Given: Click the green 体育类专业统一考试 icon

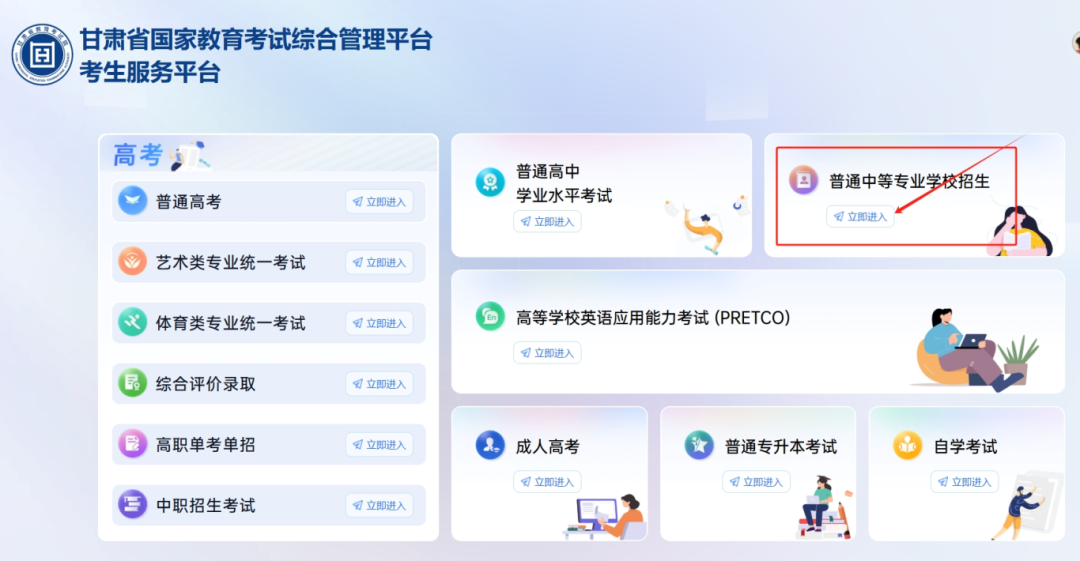Looking at the screenshot, I should (x=132, y=323).
